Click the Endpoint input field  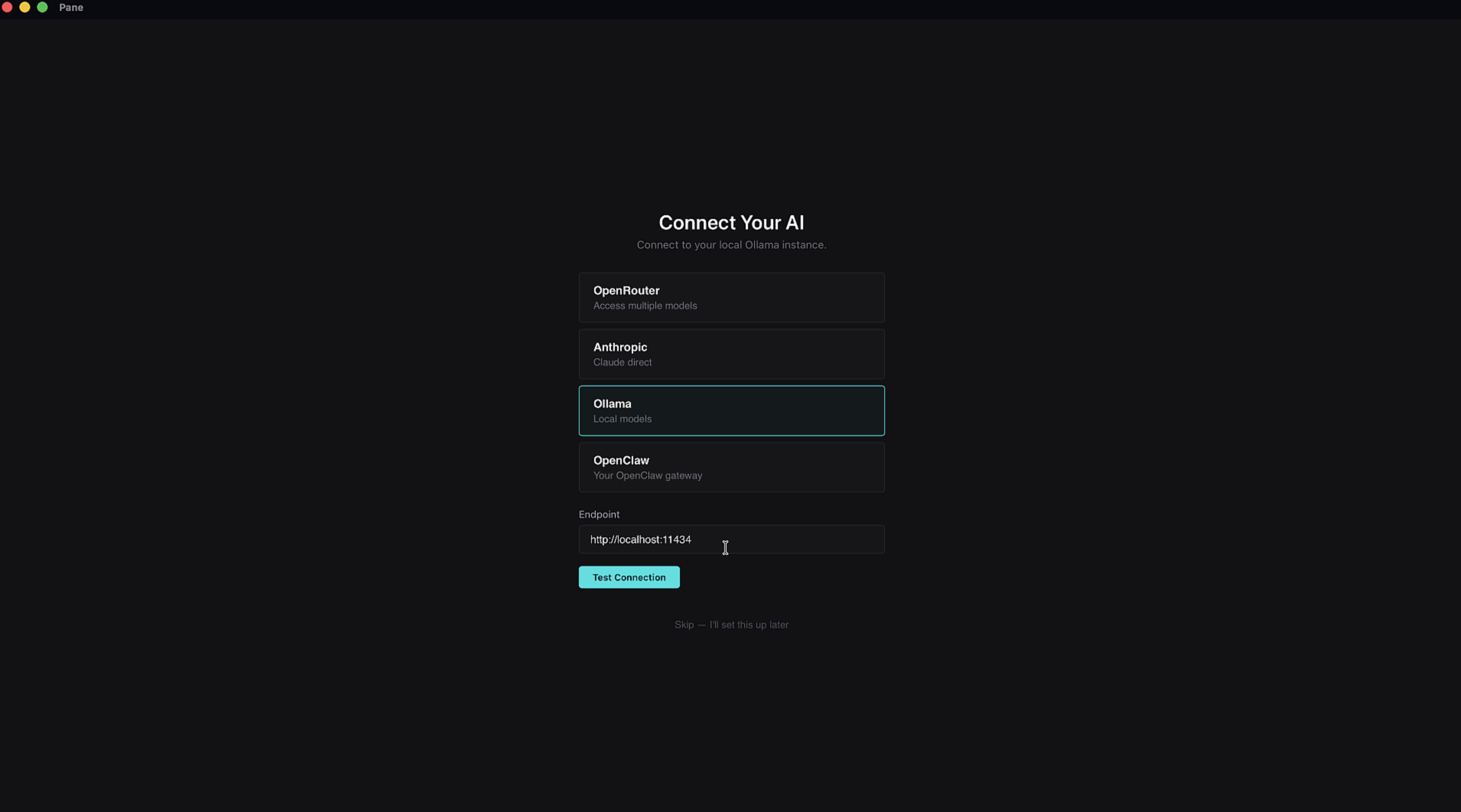tap(731, 539)
